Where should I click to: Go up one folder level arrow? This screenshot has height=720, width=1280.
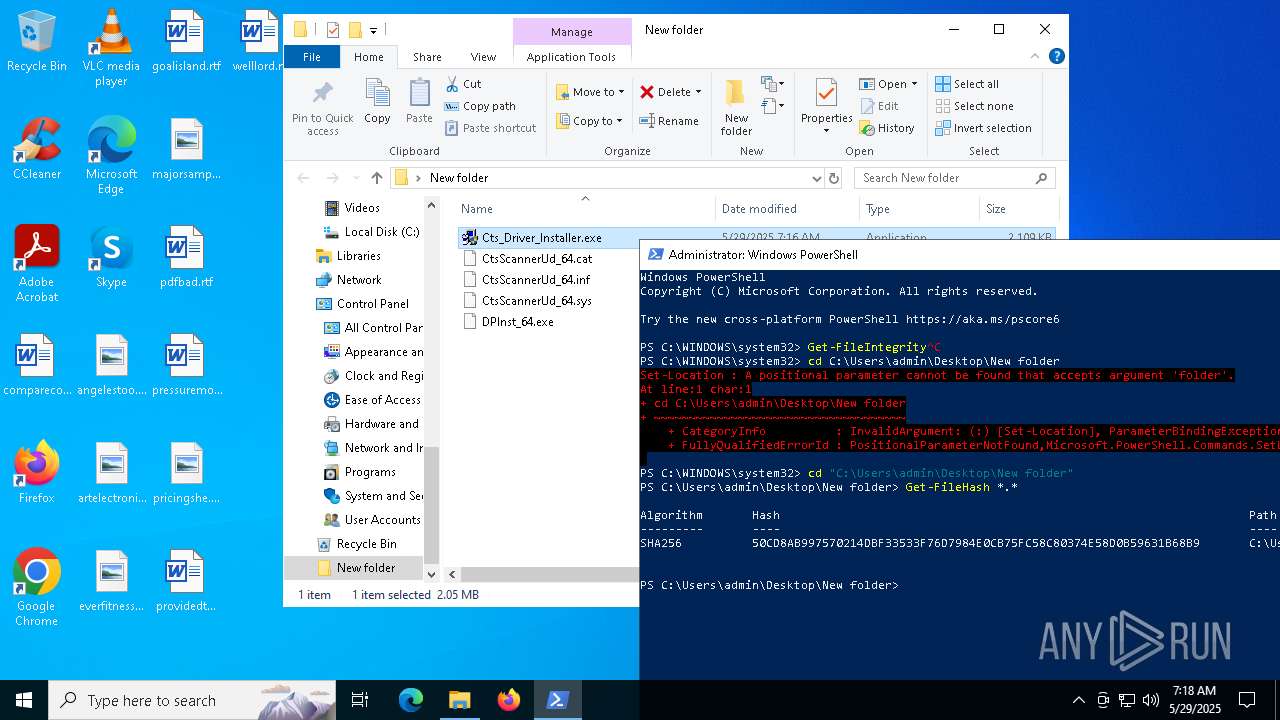pos(376,178)
